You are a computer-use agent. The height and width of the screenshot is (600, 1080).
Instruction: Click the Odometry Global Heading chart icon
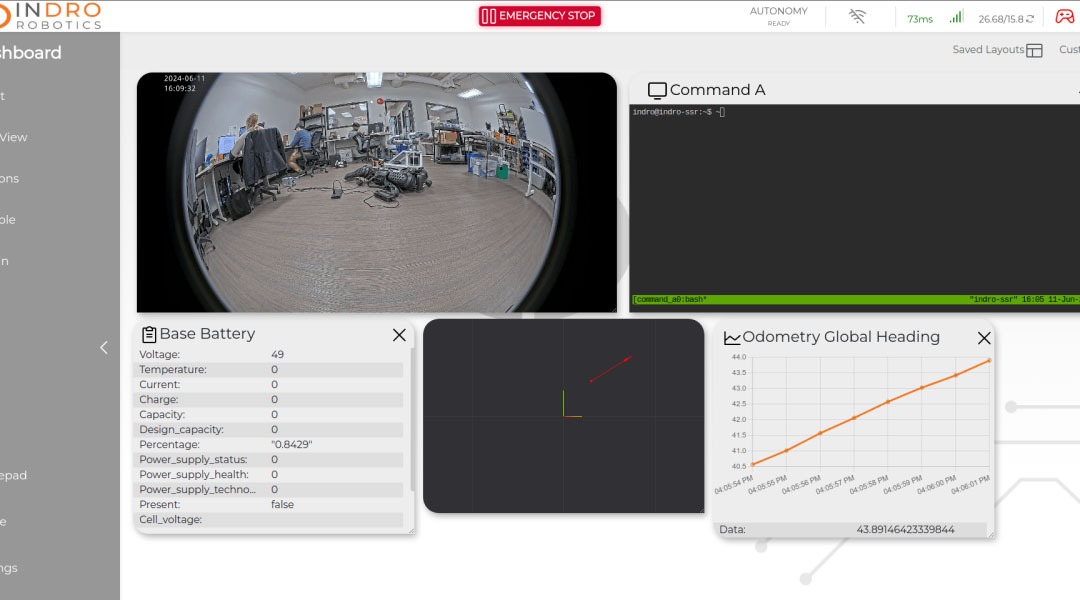click(x=733, y=338)
